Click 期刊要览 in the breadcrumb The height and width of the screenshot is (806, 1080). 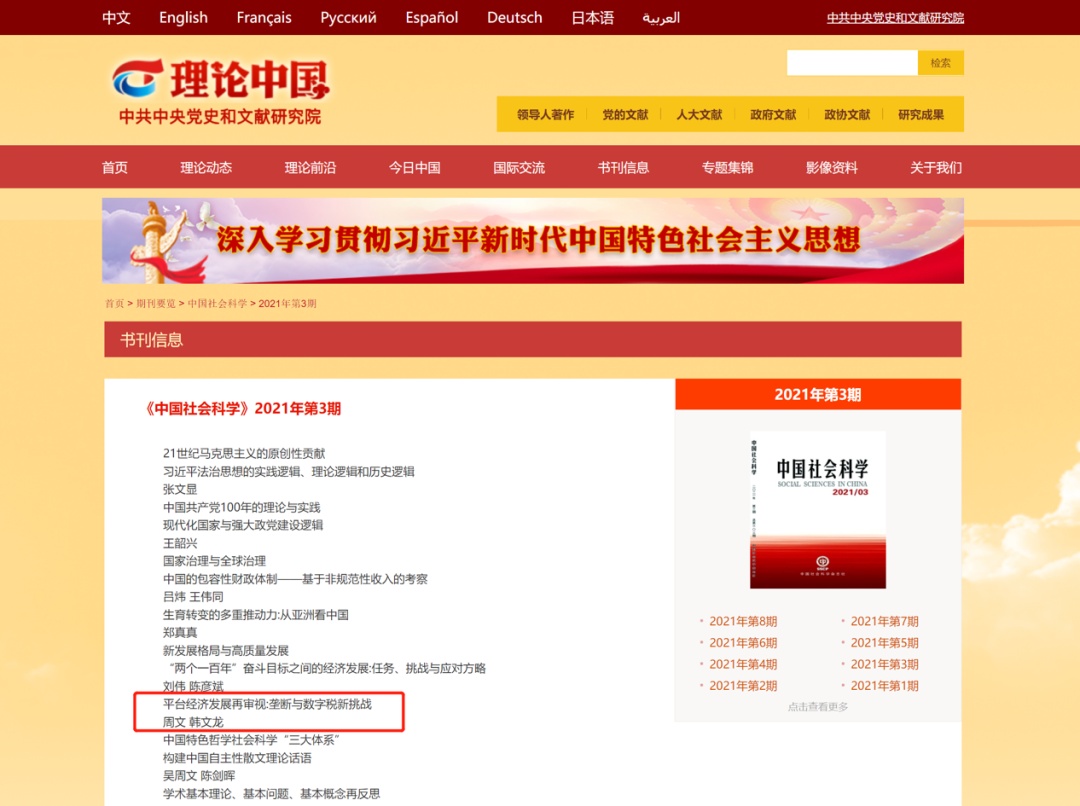pos(156,303)
